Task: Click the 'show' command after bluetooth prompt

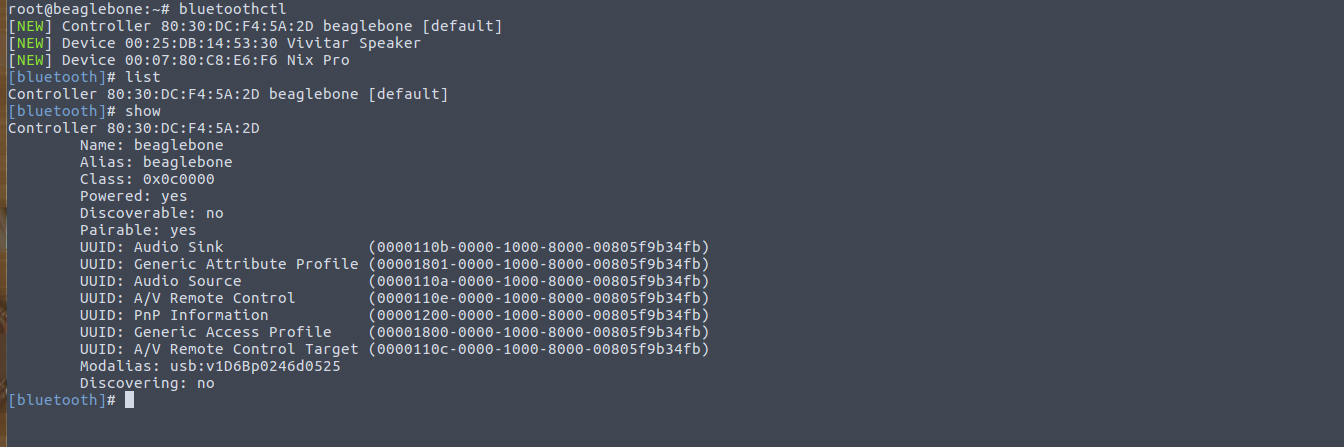Action: pos(143,111)
